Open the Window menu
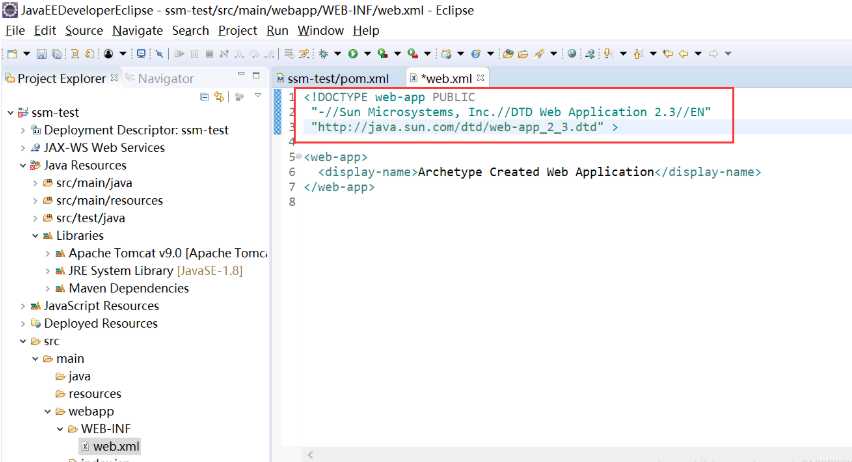The height and width of the screenshot is (462, 852). pos(321,30)
